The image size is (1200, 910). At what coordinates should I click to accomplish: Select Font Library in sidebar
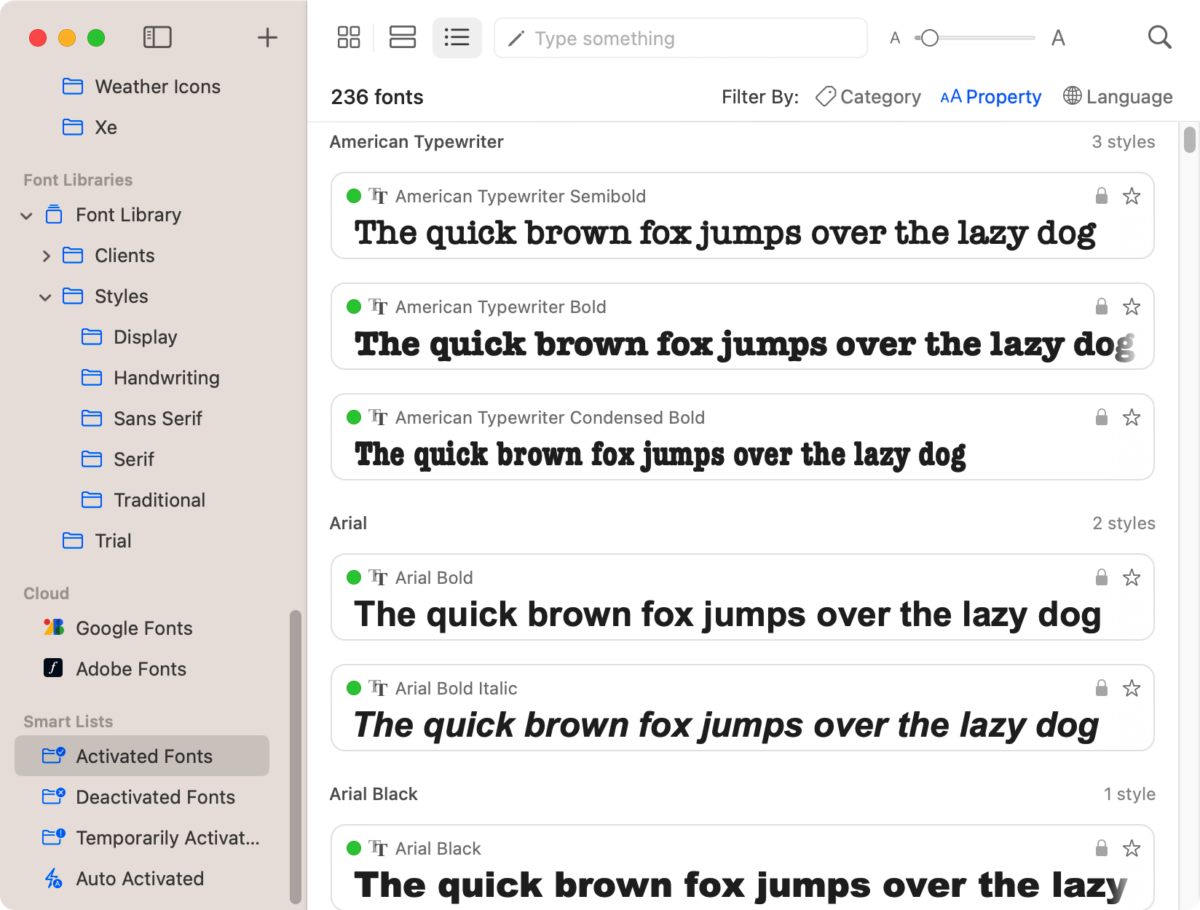pos(113,215)
